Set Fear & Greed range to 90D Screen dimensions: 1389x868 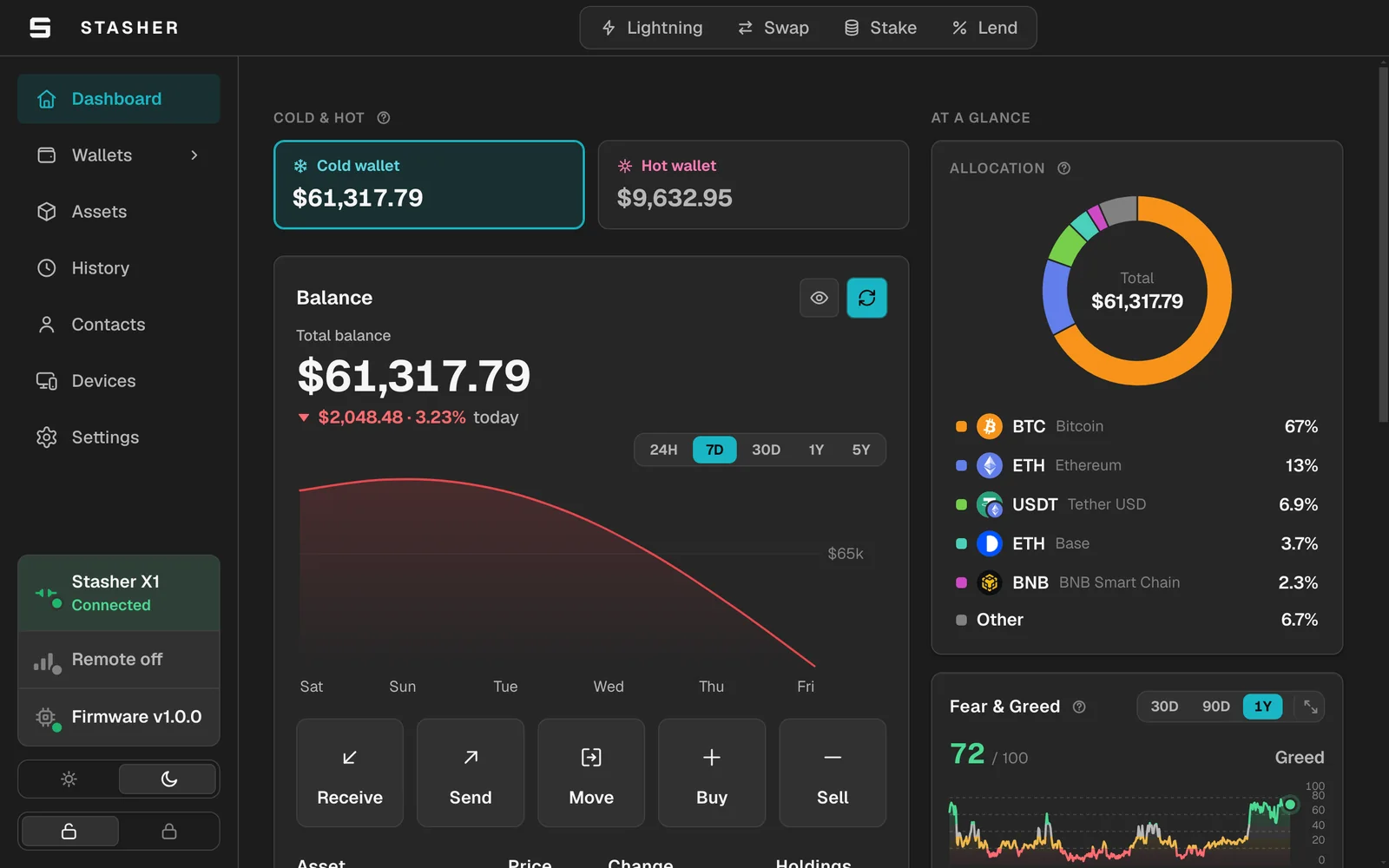(1215, 707)
